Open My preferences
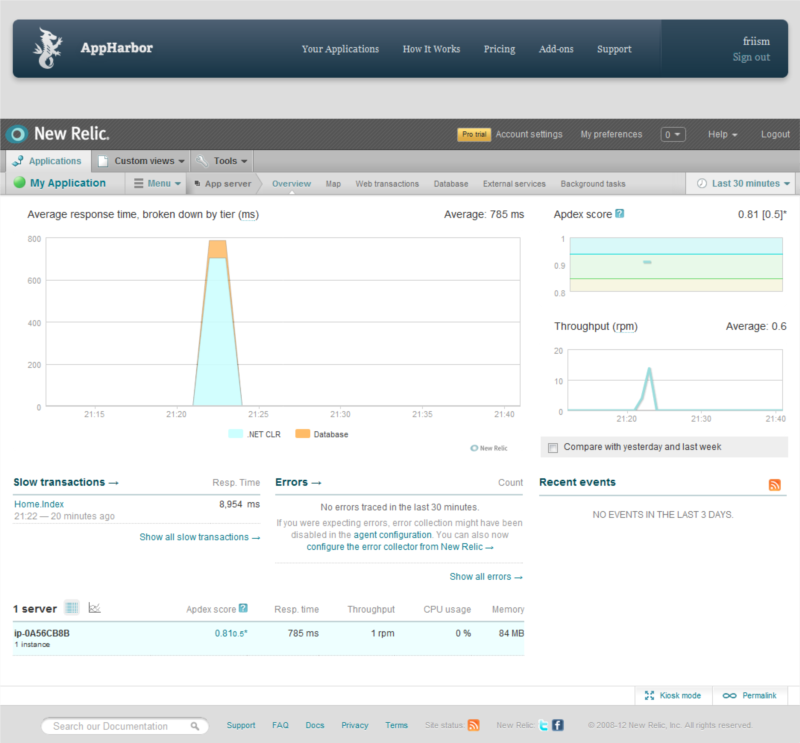This screenshot has height=743, width=800. pos(611,134)
